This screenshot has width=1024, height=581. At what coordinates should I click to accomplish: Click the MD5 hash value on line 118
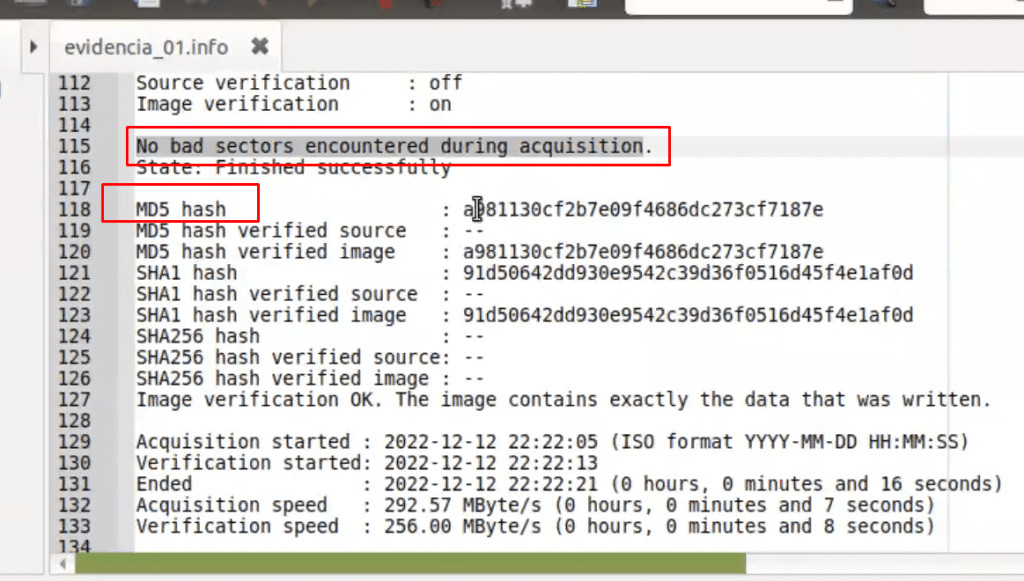click(643, 210)
